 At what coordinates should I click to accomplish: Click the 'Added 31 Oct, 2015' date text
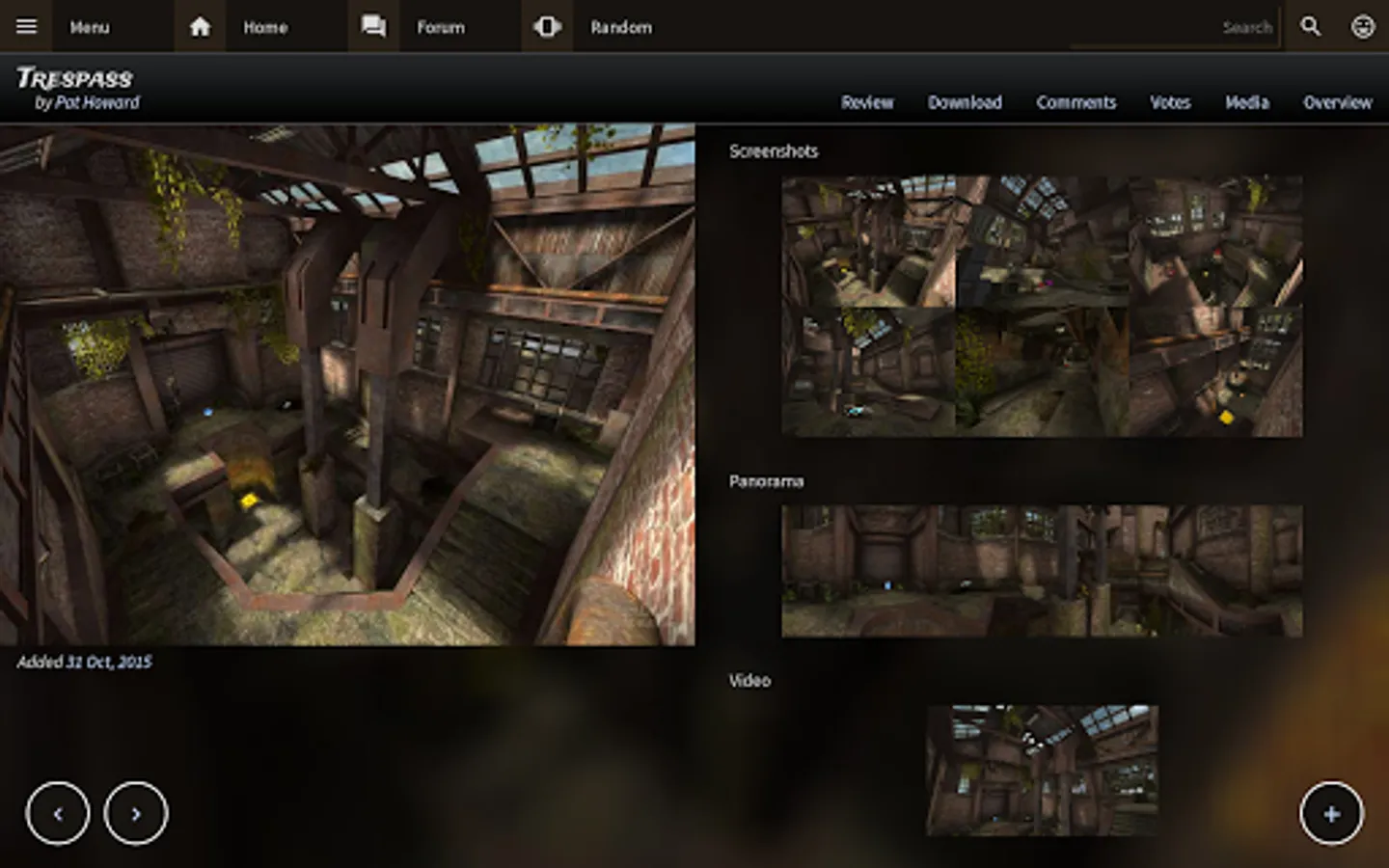(84, 662)
